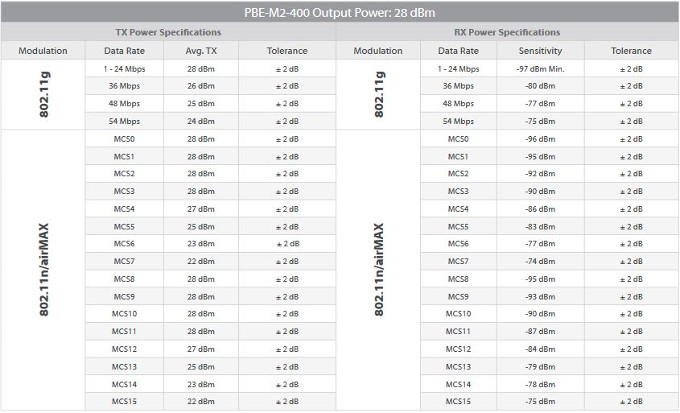Select the TX-side '802.11n/airMAX' label
The image size is (680, 413).
pyautogui.click(x=44, y=270)
